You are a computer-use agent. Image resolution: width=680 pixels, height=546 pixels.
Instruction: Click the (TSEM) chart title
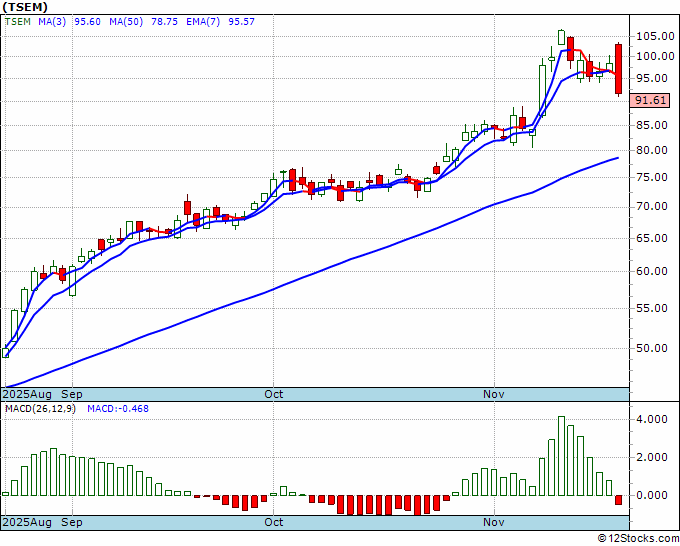(x=25, y=7)
